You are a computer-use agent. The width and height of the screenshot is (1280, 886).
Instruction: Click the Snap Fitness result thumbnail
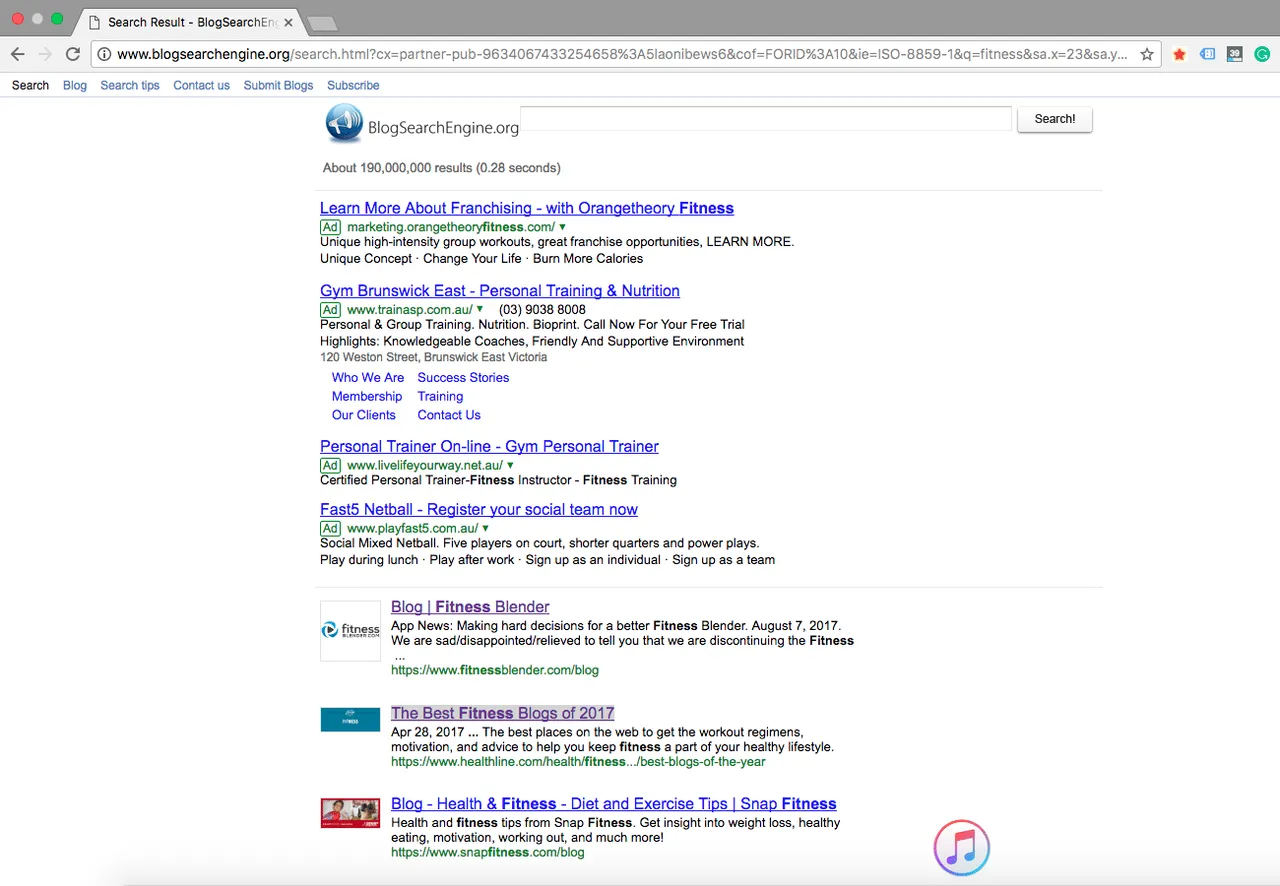click(x=350, y=812)
